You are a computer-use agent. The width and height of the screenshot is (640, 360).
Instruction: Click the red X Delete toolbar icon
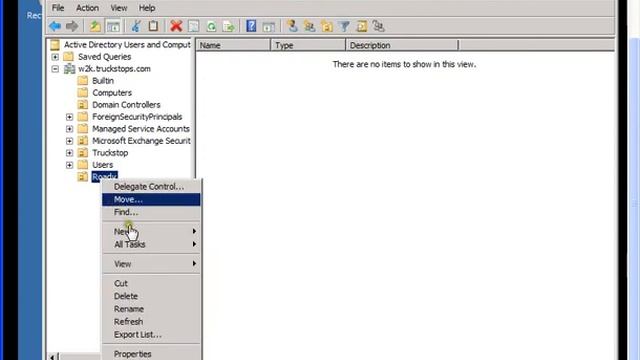[176, 27]
